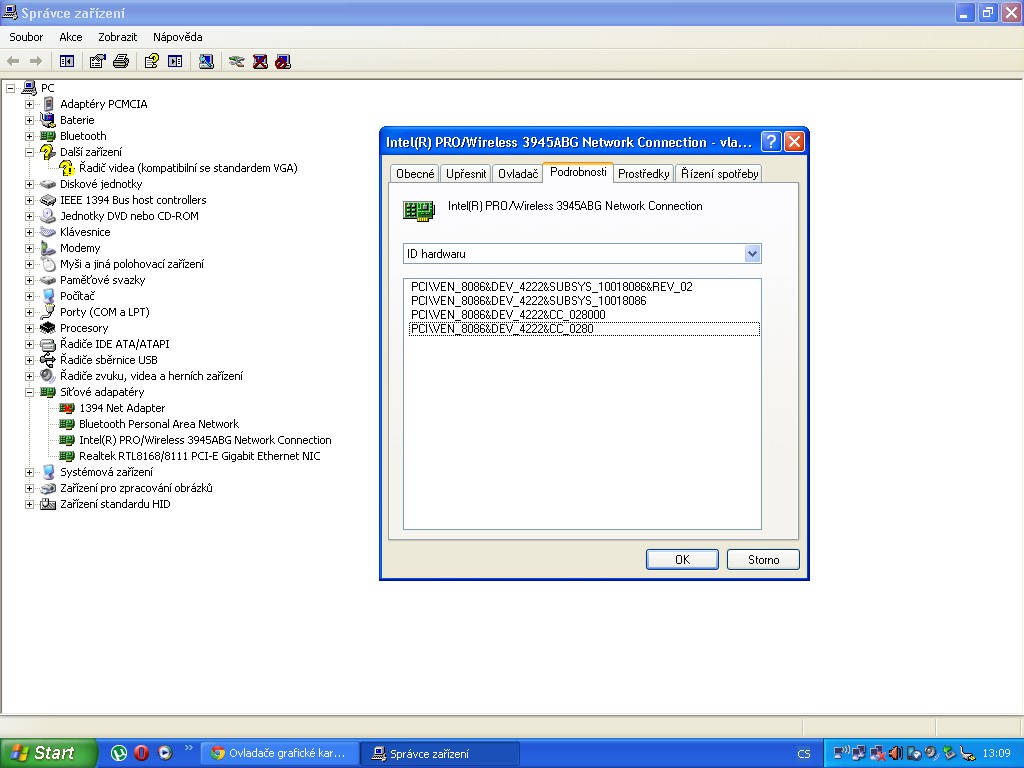Collapse the Síťové adapatéry node
Viewport: 1024px width, 768px height.
pyautogui.click(x=30, y=392)
